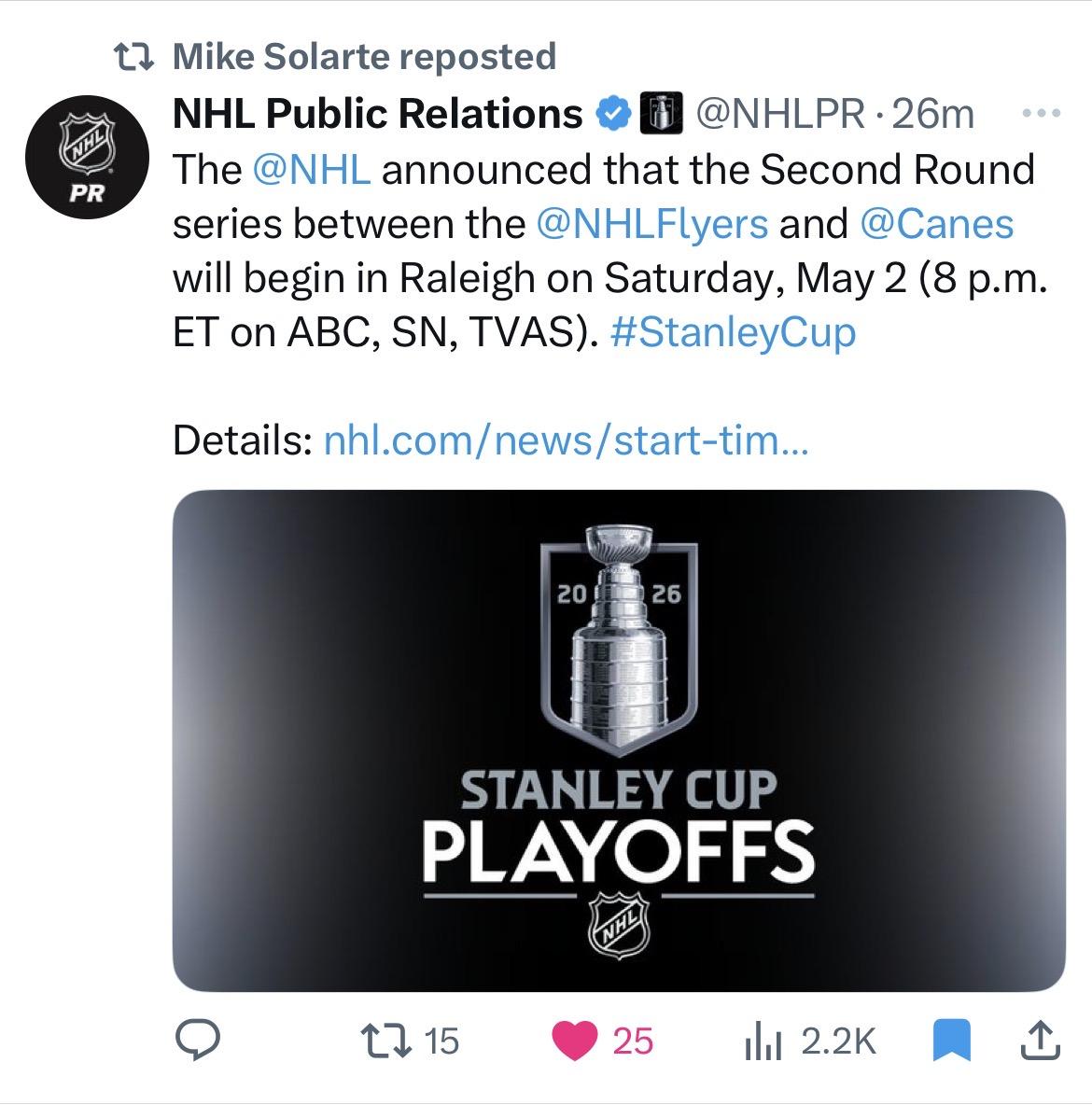Click the blue verified checkmark badge
The image size is (1092, 1118).
[x=613, y=113]
